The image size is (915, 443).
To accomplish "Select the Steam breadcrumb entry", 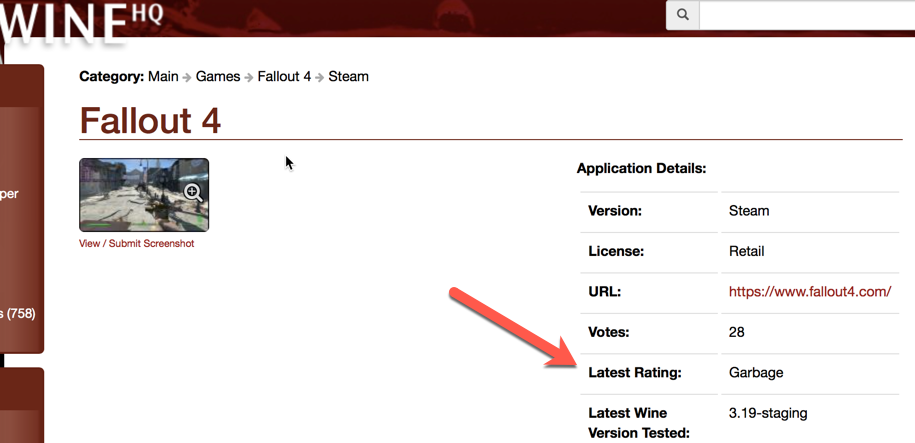I will click(x=348, y=76).
